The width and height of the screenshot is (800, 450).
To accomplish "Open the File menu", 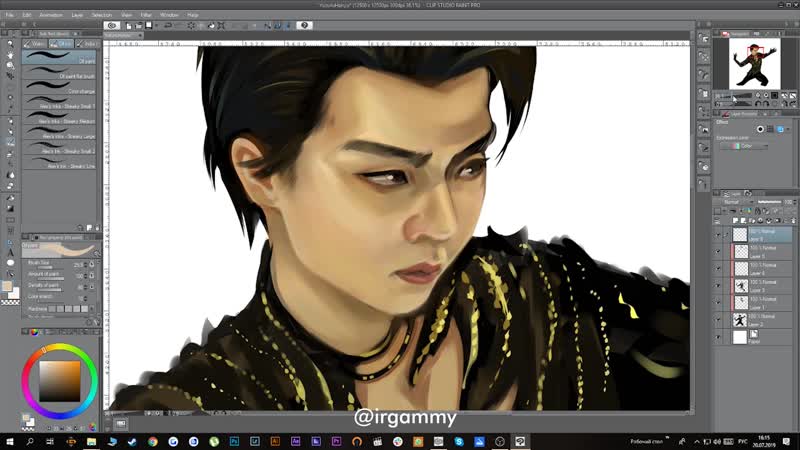I will 10,15.
